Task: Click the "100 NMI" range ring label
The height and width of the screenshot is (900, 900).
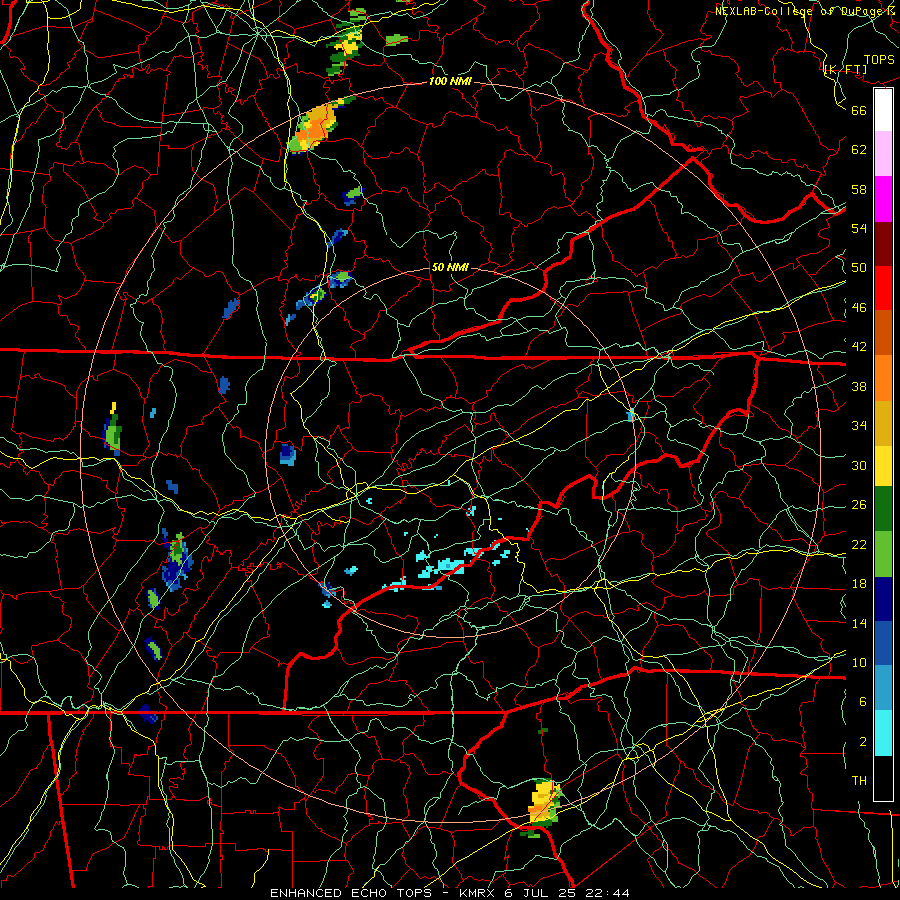Action: pos(450,82)
